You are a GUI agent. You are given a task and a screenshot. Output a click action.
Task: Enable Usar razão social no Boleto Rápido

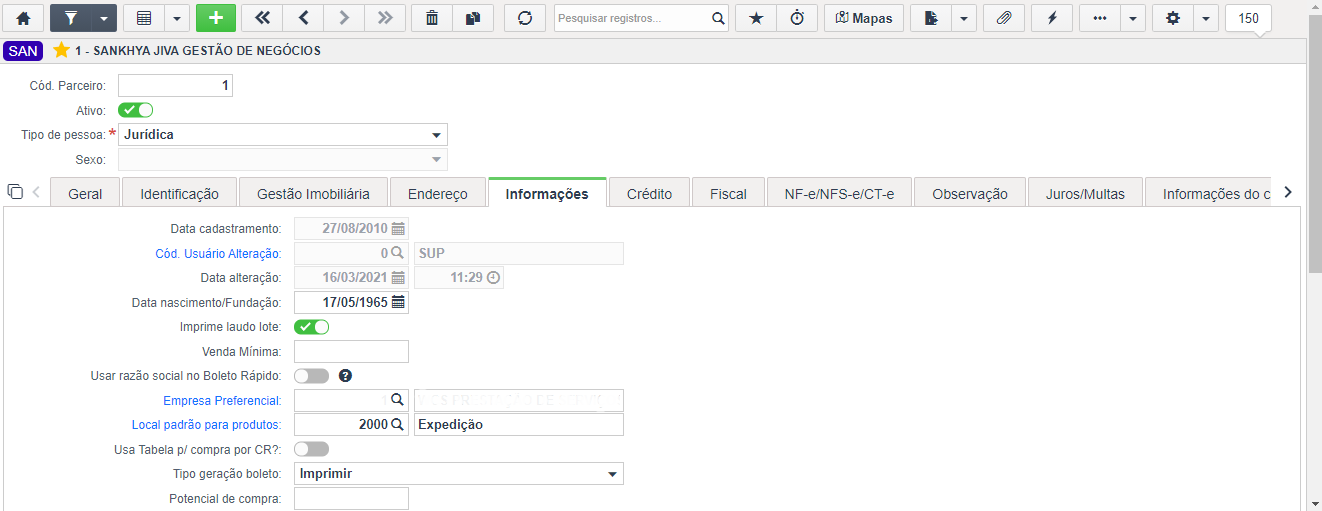[311, 376]
